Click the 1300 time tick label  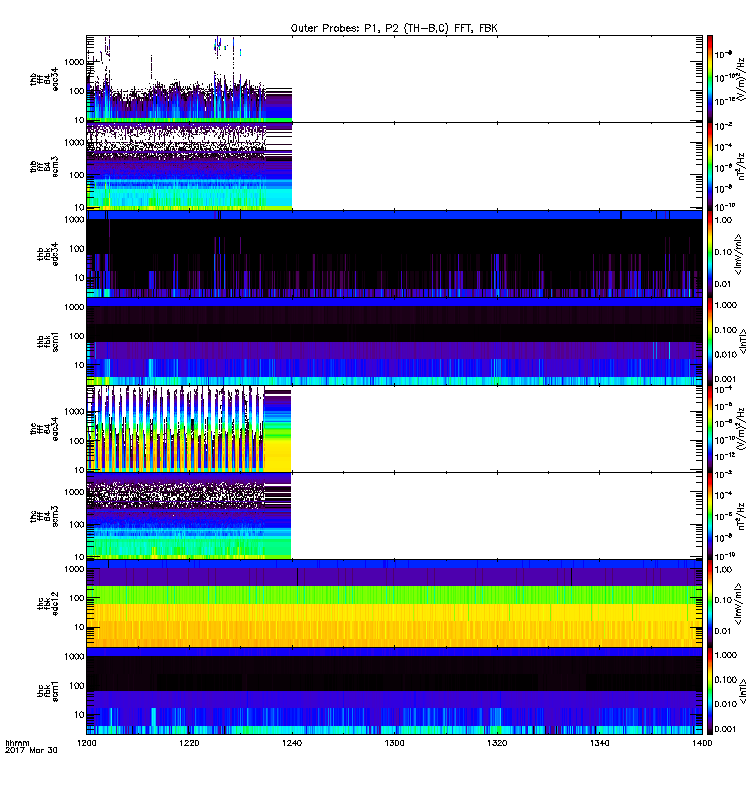(394, 743)
